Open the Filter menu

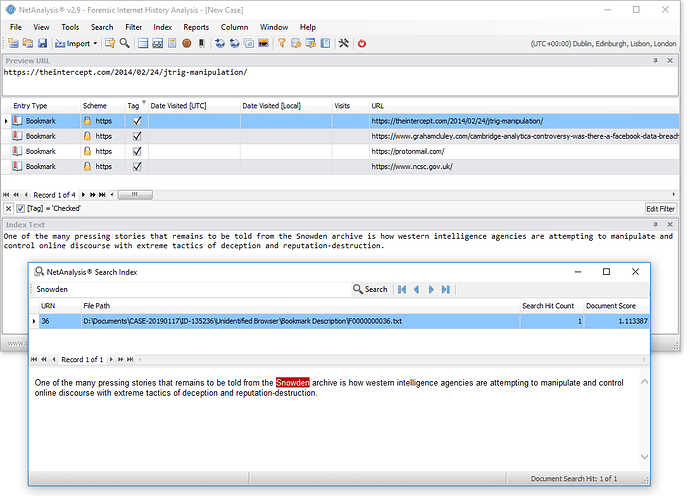click(133, 27)
